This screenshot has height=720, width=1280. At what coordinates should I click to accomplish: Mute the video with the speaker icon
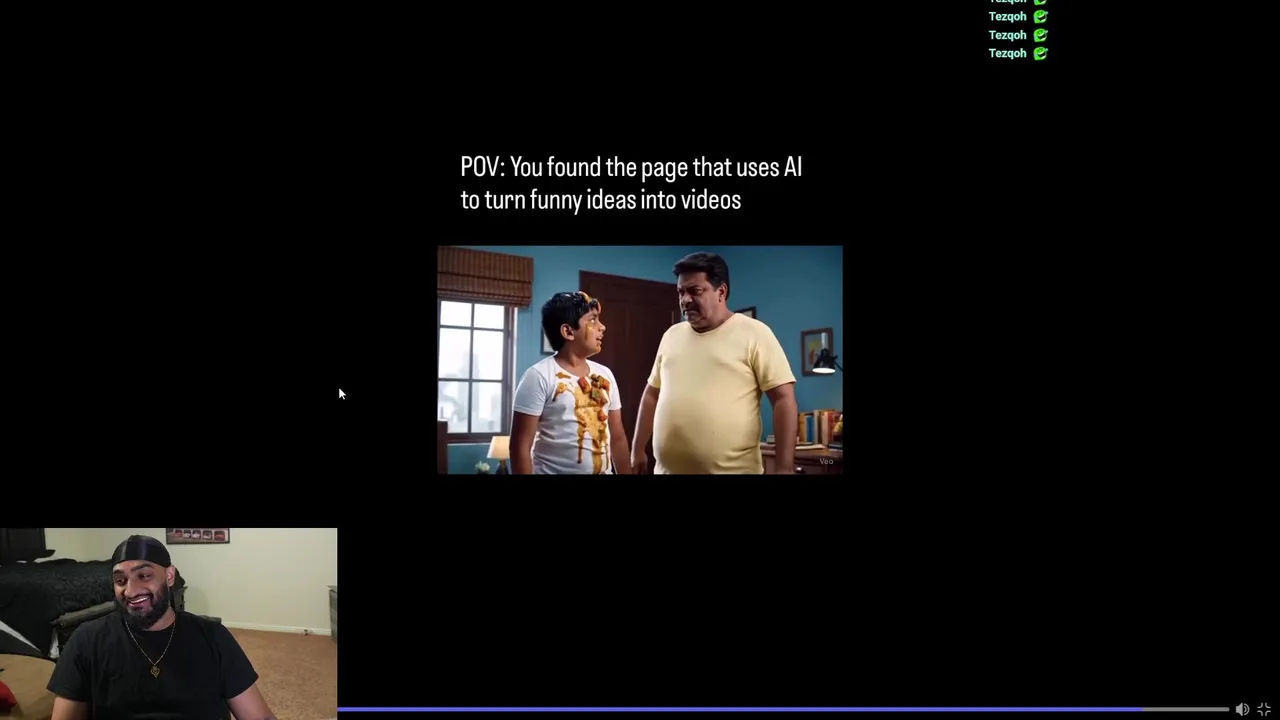pos(1242,709)
